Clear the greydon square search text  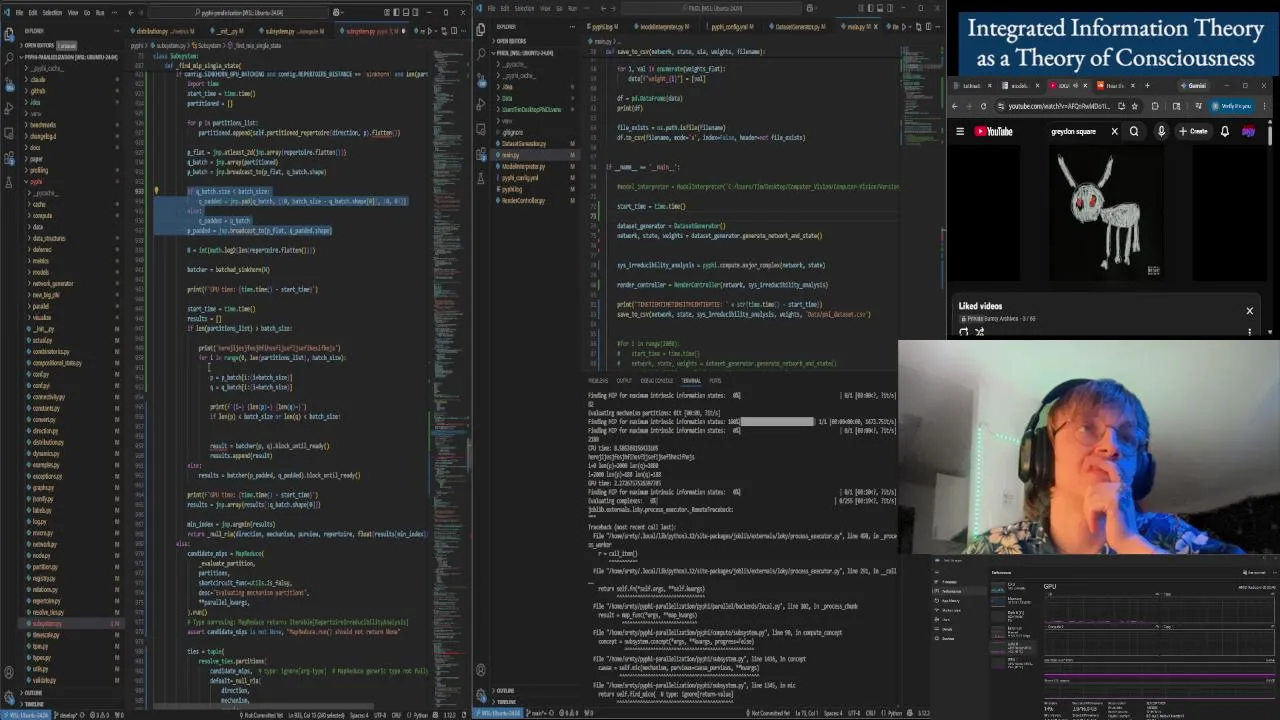[1115, 132]
